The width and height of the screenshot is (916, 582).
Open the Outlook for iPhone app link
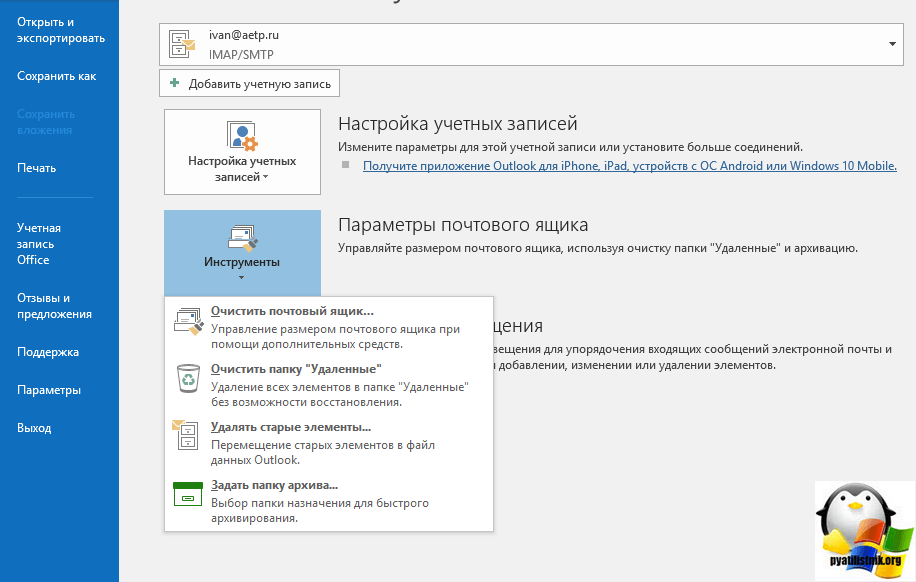pos(629,166)
